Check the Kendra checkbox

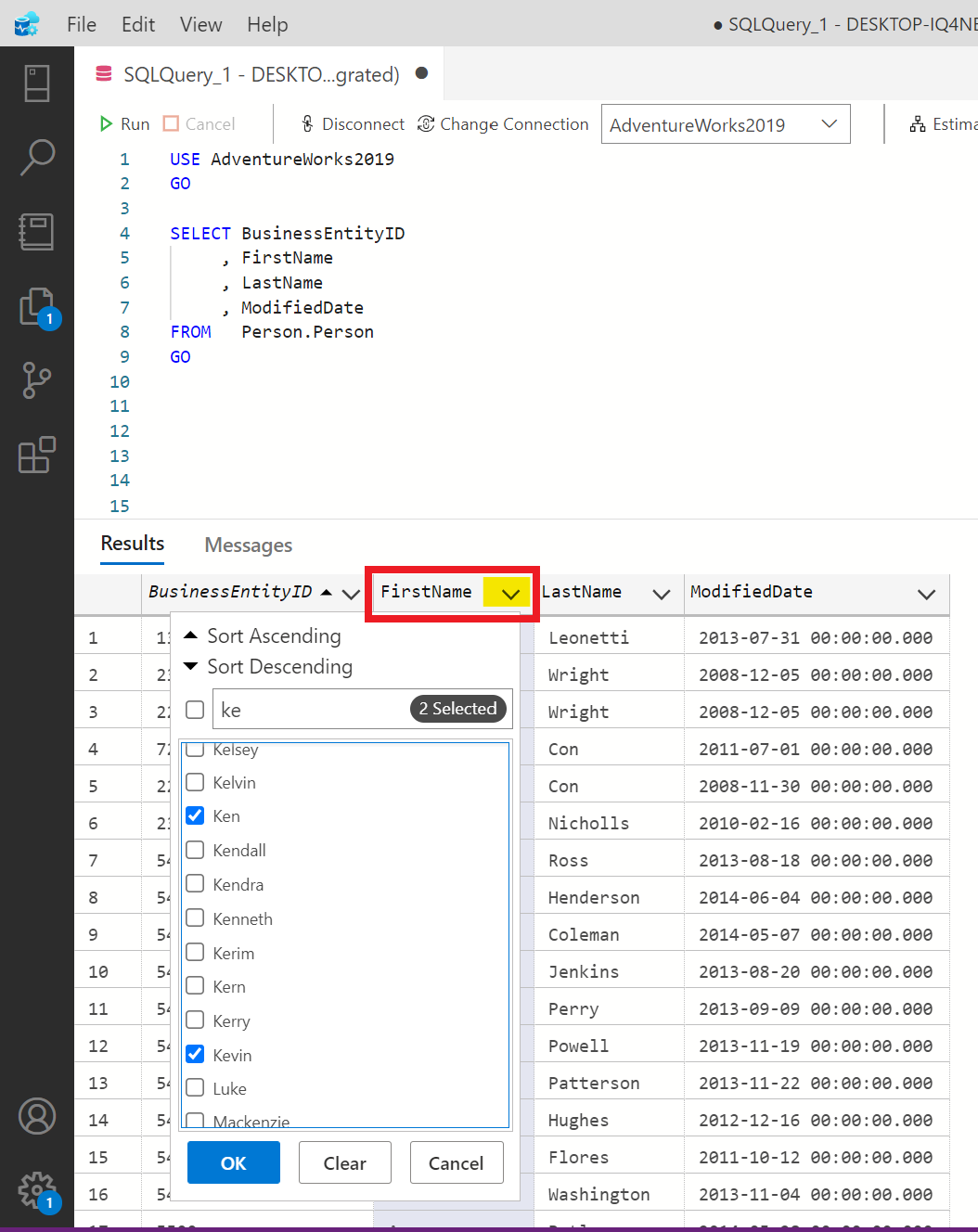(x=195, y=884)
